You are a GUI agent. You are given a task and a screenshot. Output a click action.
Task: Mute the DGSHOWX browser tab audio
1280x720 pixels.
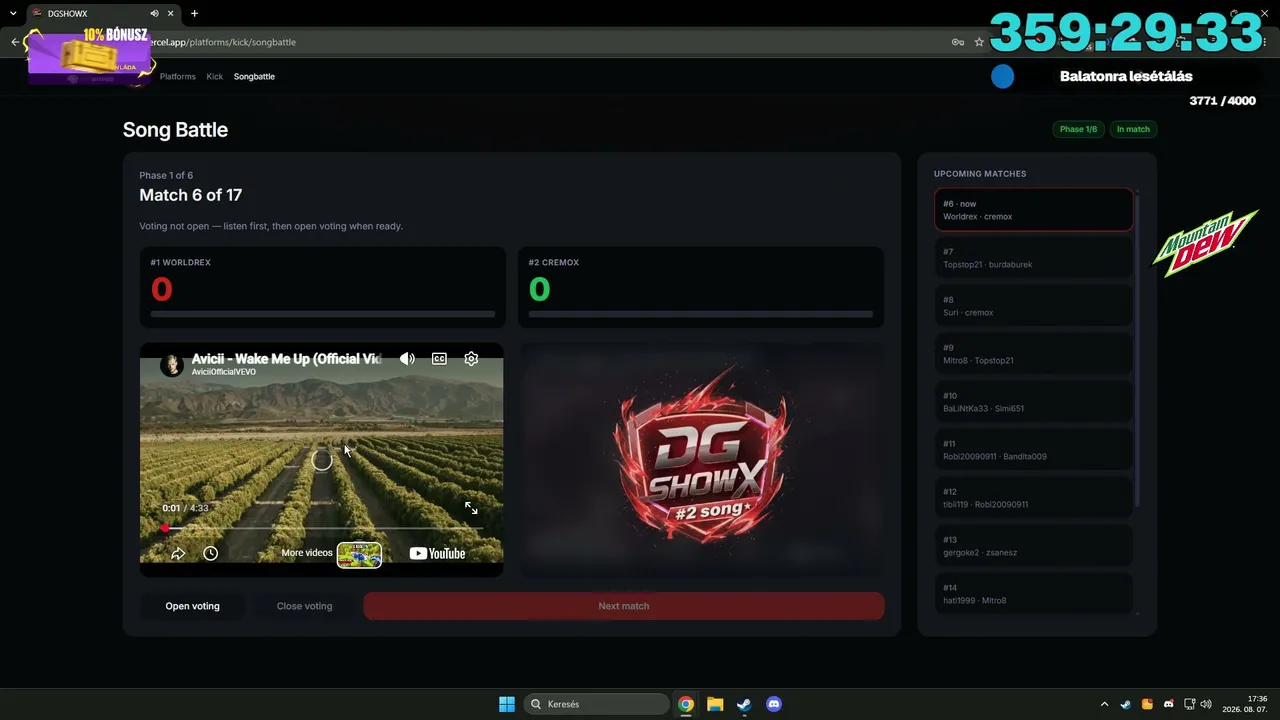click(154, 13)
